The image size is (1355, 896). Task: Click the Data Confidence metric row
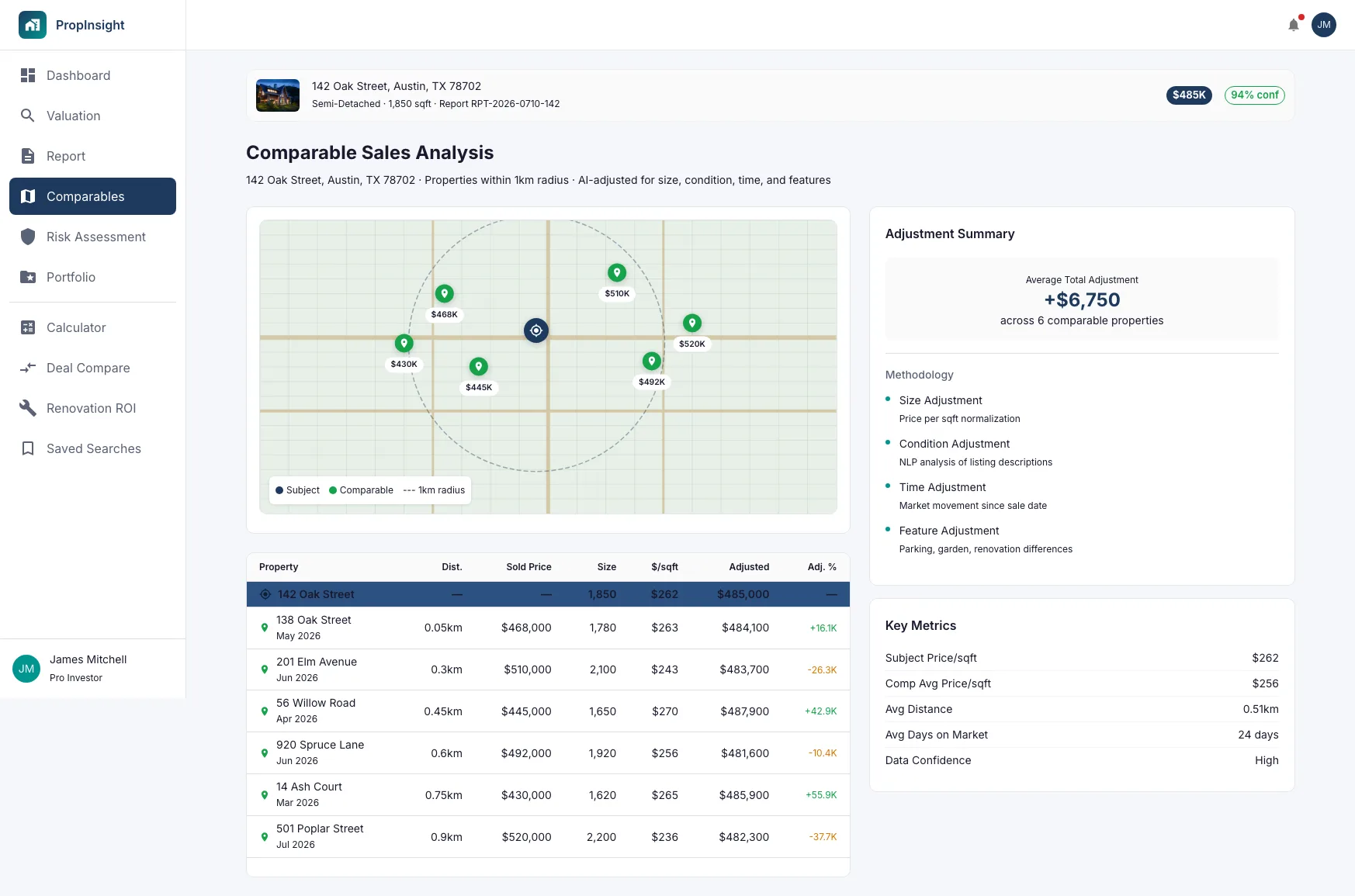(1082, 760)
